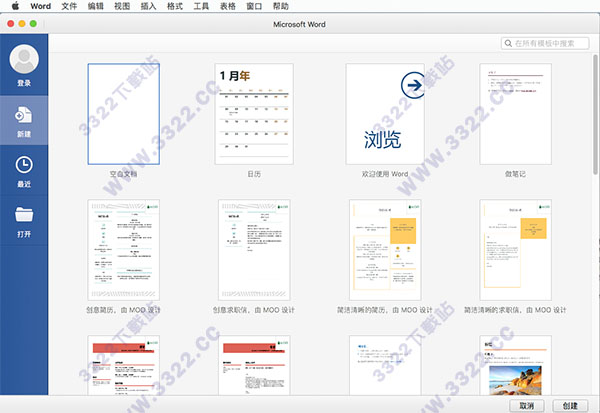The width and height of the screenshot is (600, 413).
Task: Click the 欢迎使用 Word caption
Action: tap(385, 174)
